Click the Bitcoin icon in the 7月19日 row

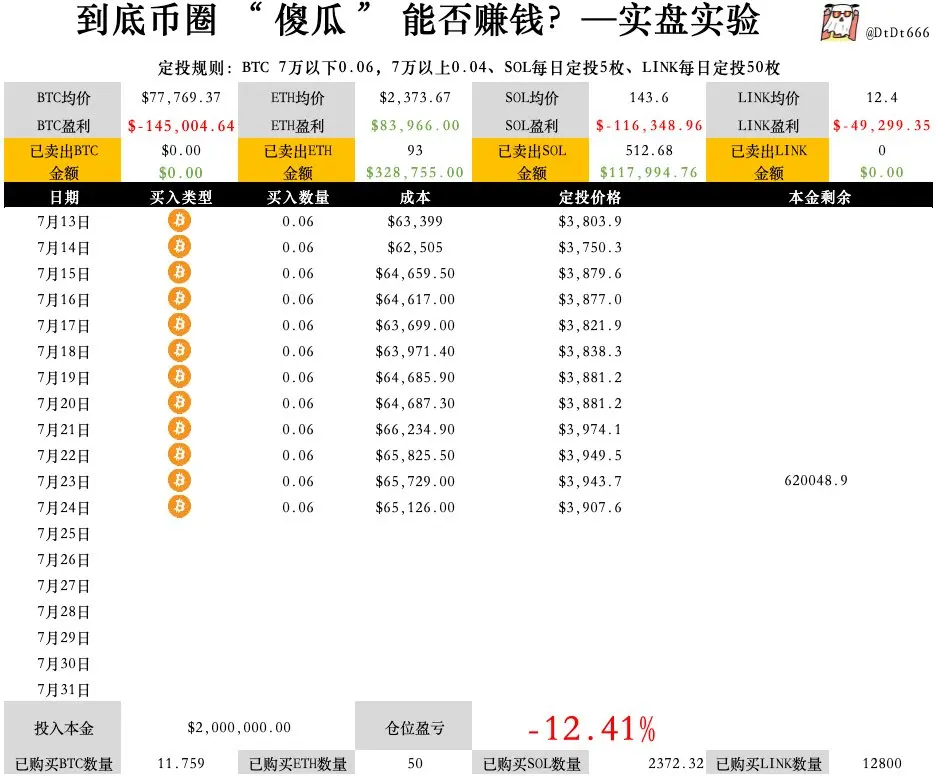coord(179,377)
